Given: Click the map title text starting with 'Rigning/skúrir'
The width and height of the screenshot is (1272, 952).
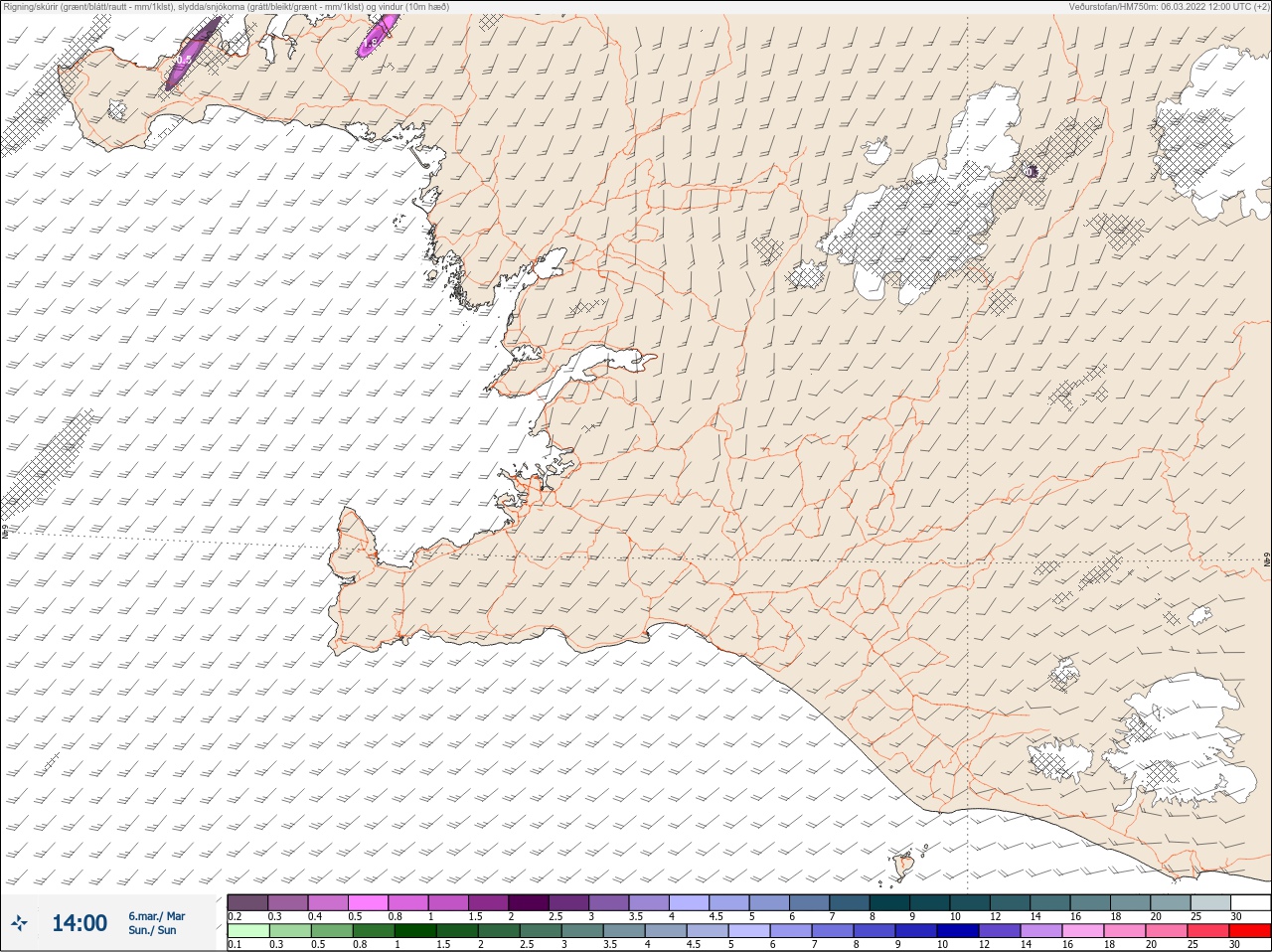Looking at the screenshot, I should pyautogui.click(x=226, y=7).
